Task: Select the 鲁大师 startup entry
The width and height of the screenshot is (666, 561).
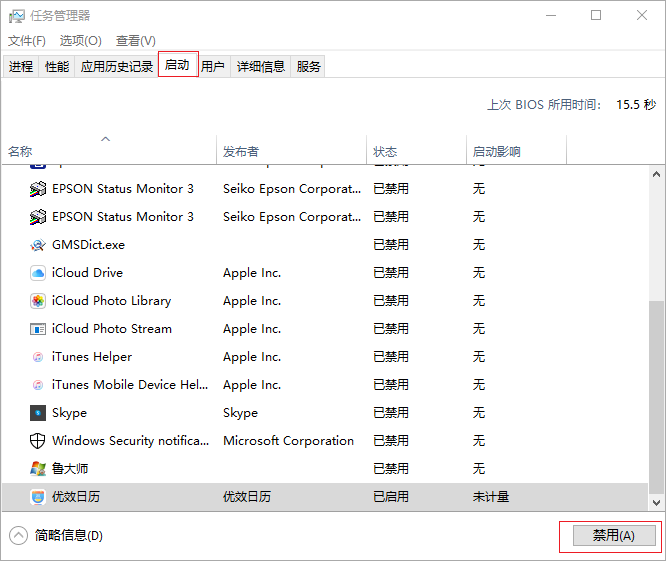Action: (70, 469)
